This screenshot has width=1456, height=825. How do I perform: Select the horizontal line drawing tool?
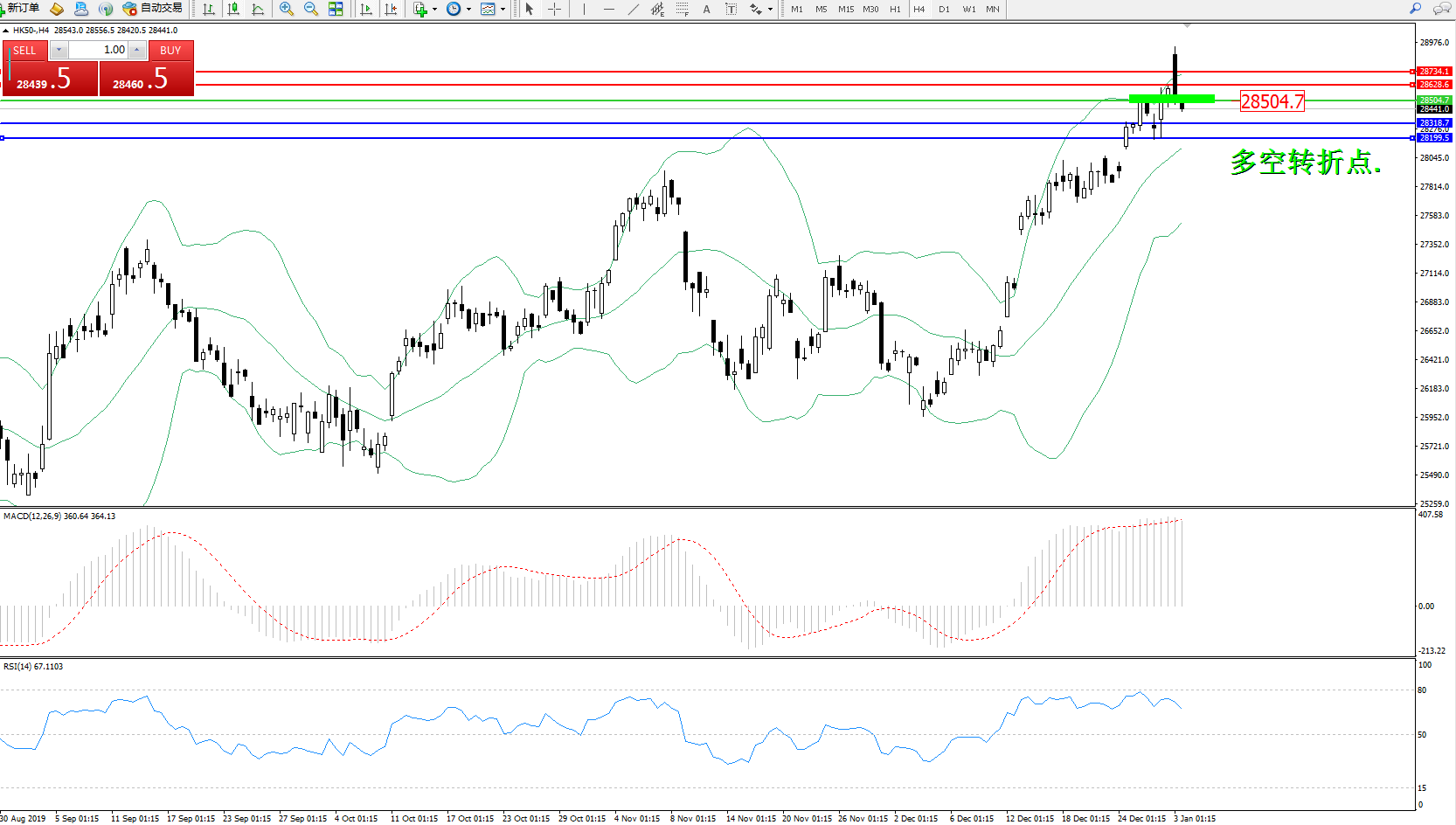(x=609, y=9)
